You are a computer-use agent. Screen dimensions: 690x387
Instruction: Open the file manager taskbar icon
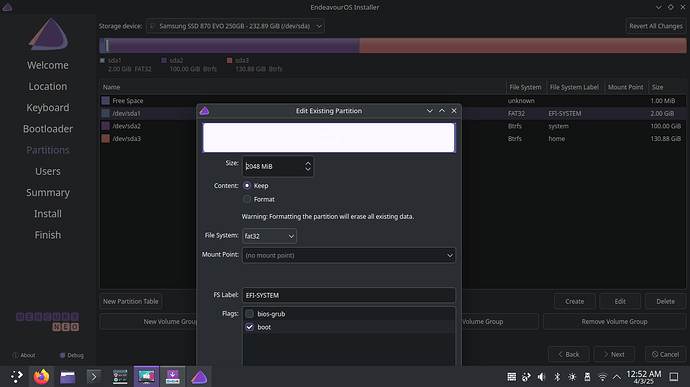67,377
